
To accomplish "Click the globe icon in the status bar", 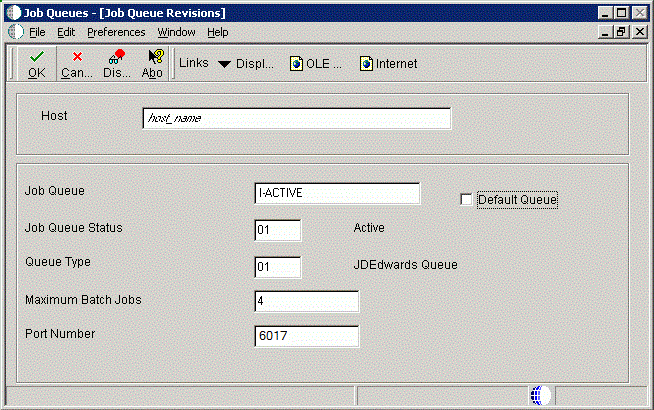I will 541,395.
